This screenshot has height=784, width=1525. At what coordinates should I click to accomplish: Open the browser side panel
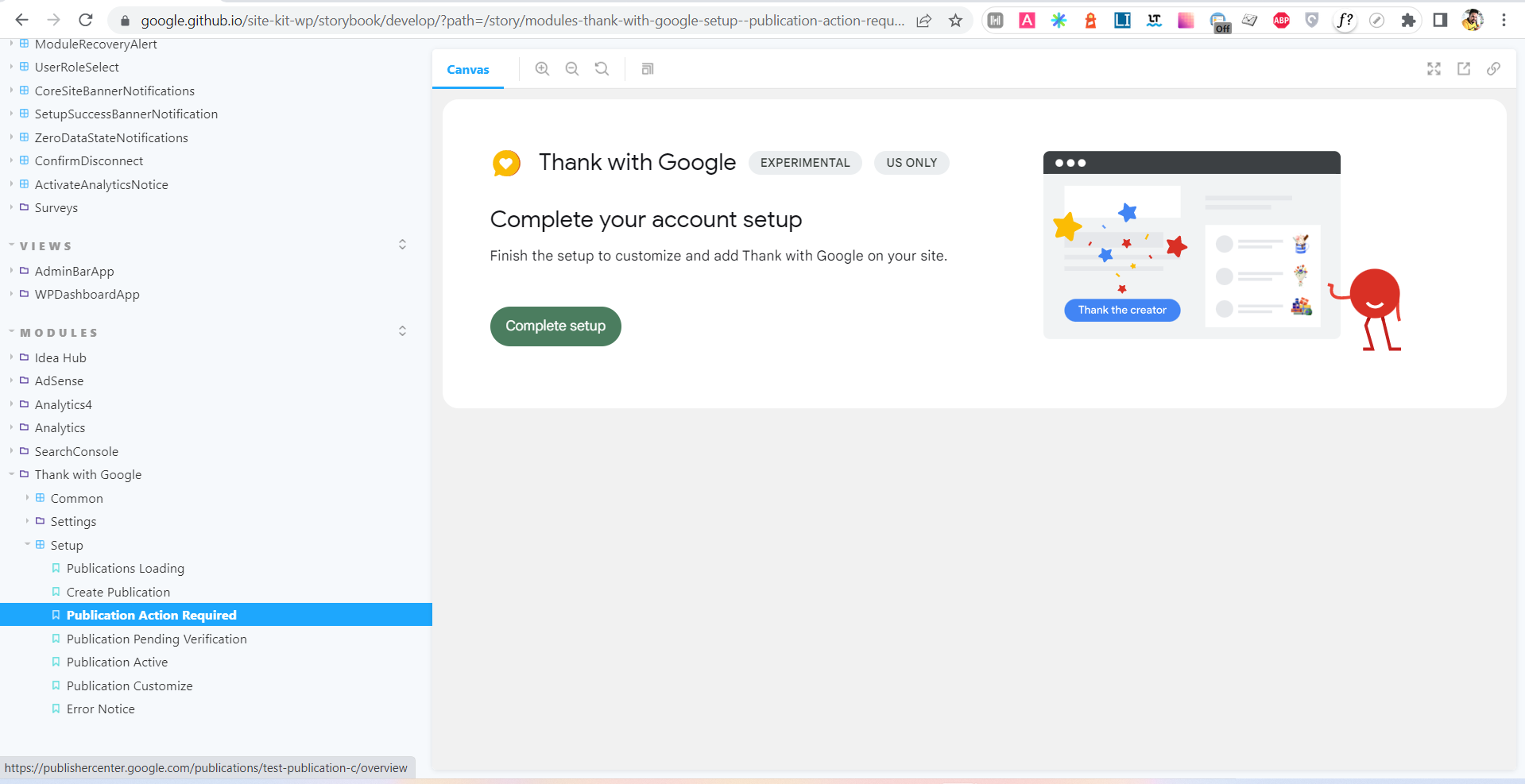pos(1440,21)
